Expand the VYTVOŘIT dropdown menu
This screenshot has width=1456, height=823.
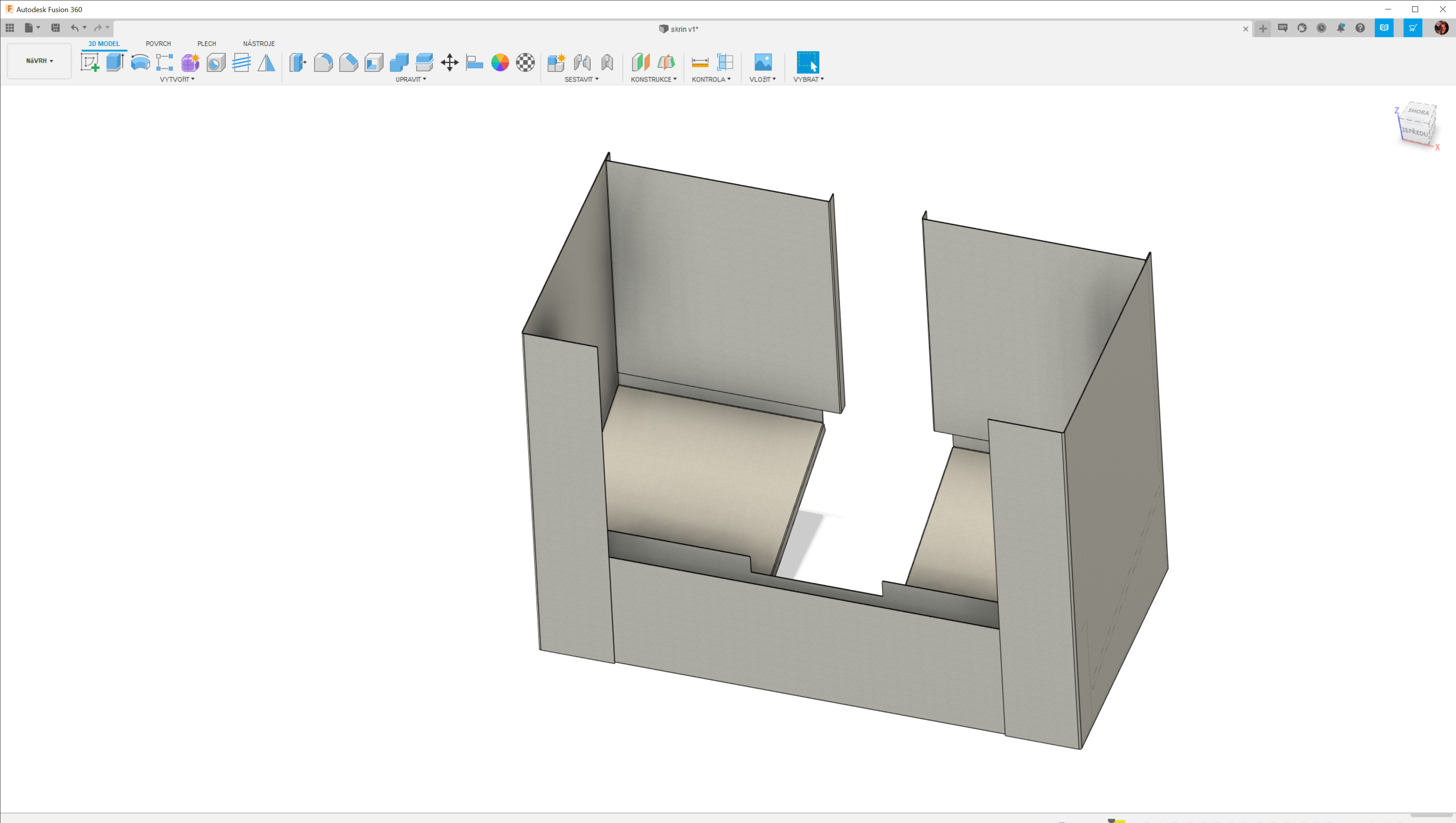(x=177, y=79)
